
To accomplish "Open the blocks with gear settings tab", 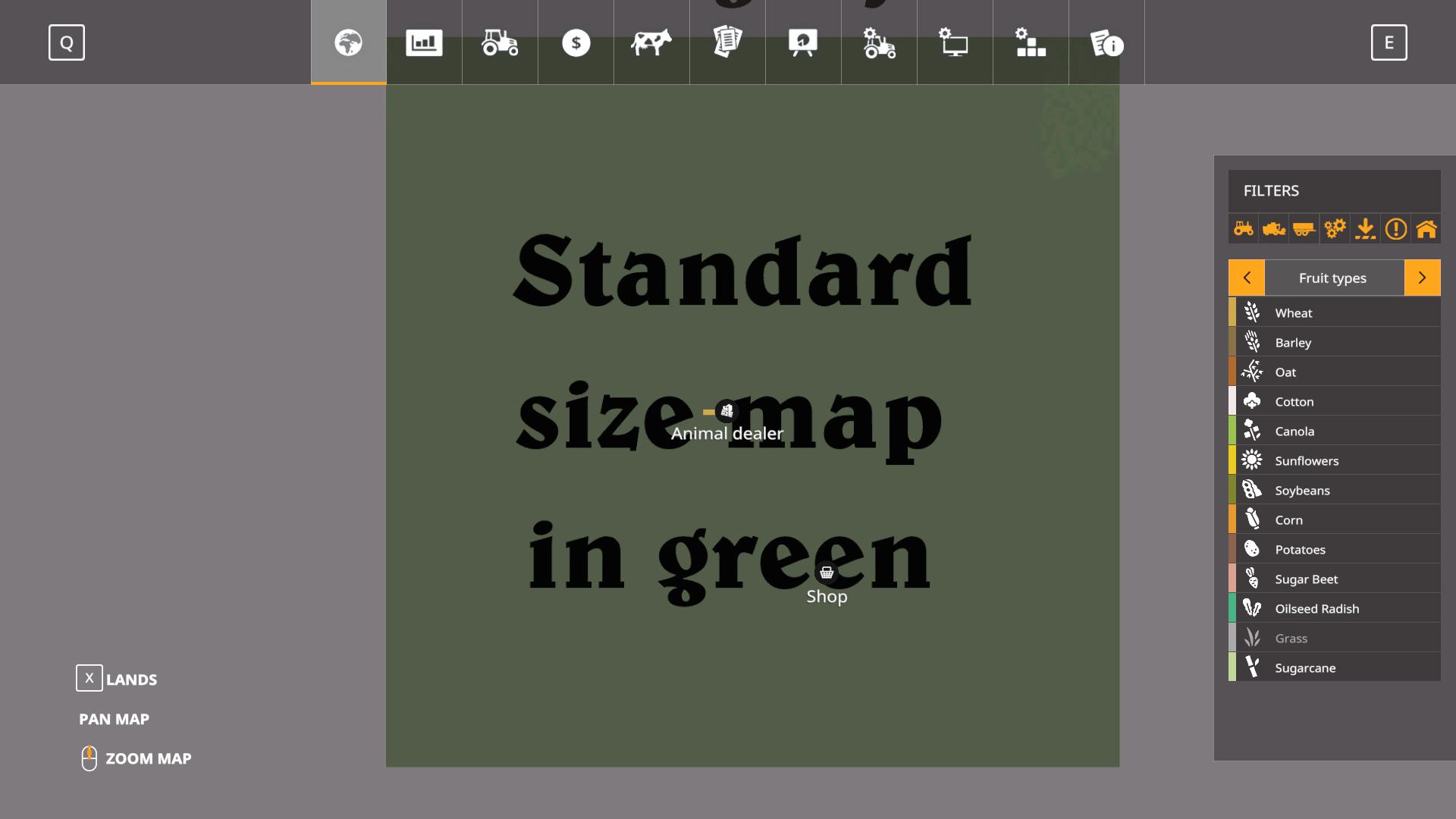I will point(1031,42).
